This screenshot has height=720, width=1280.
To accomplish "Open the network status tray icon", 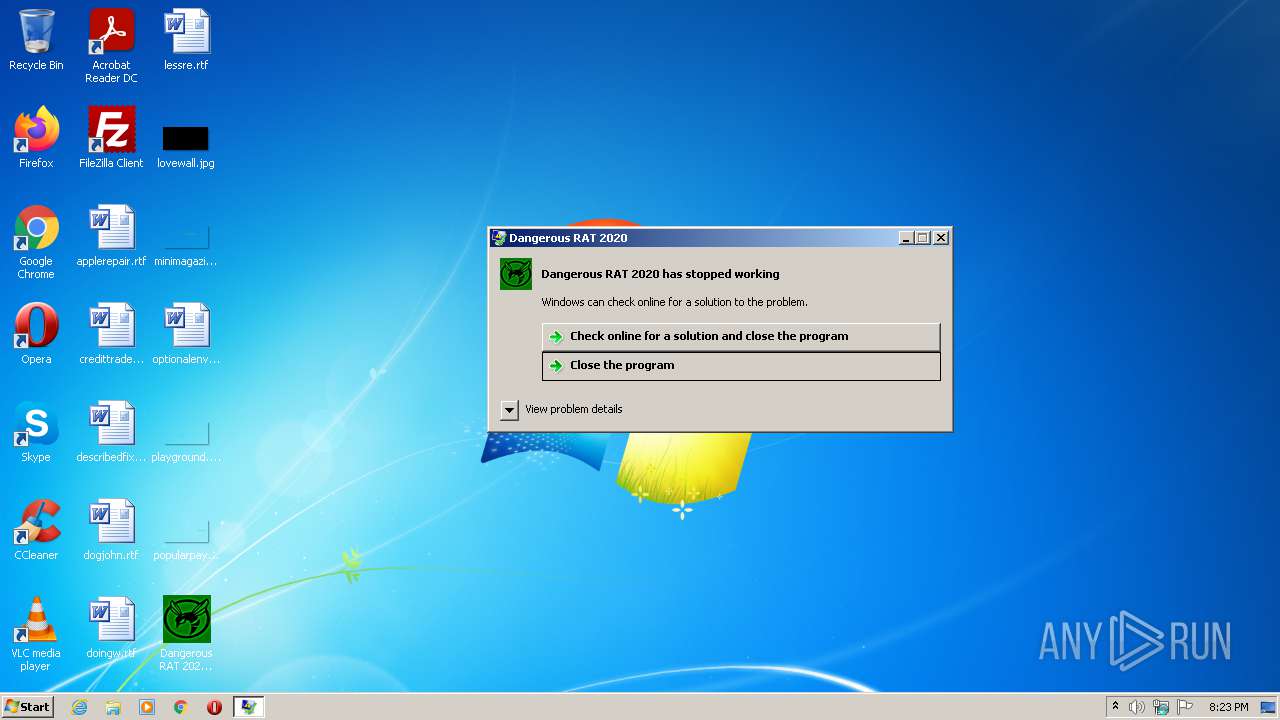I will click(1161, 707).
